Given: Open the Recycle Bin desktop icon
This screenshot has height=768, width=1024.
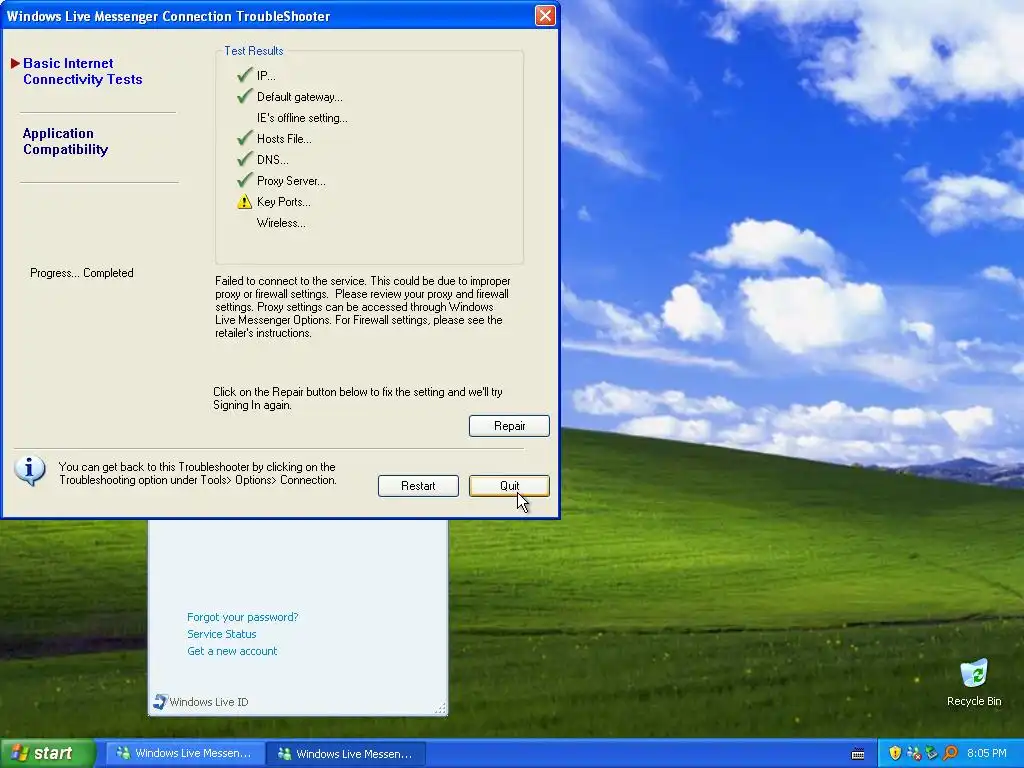Looking at the screenshot, I should 974,682.
